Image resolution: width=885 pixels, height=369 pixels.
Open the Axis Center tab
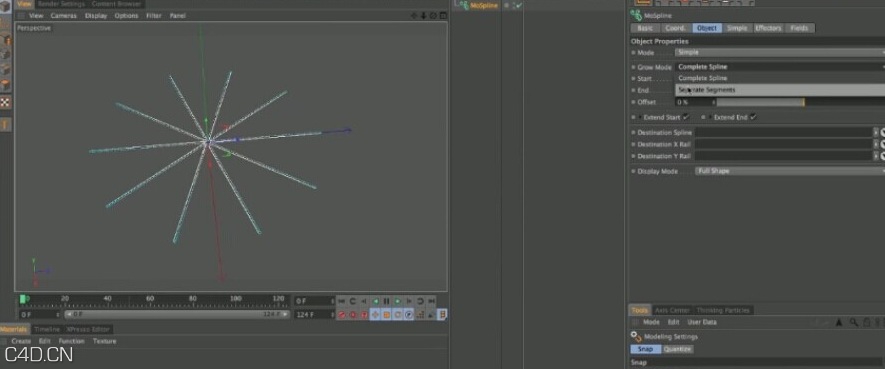pyautogui.click(x=672, y=310)
